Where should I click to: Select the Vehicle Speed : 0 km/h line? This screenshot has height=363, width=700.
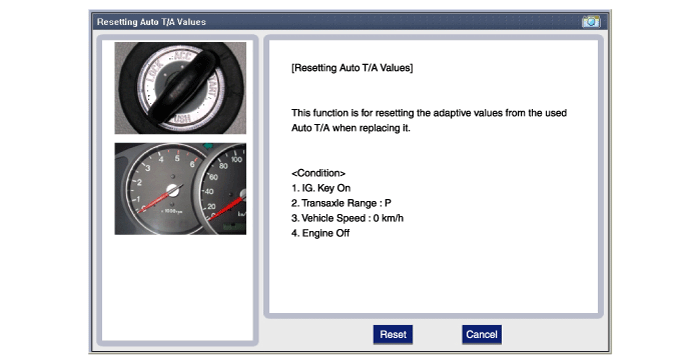pos(347,218)
